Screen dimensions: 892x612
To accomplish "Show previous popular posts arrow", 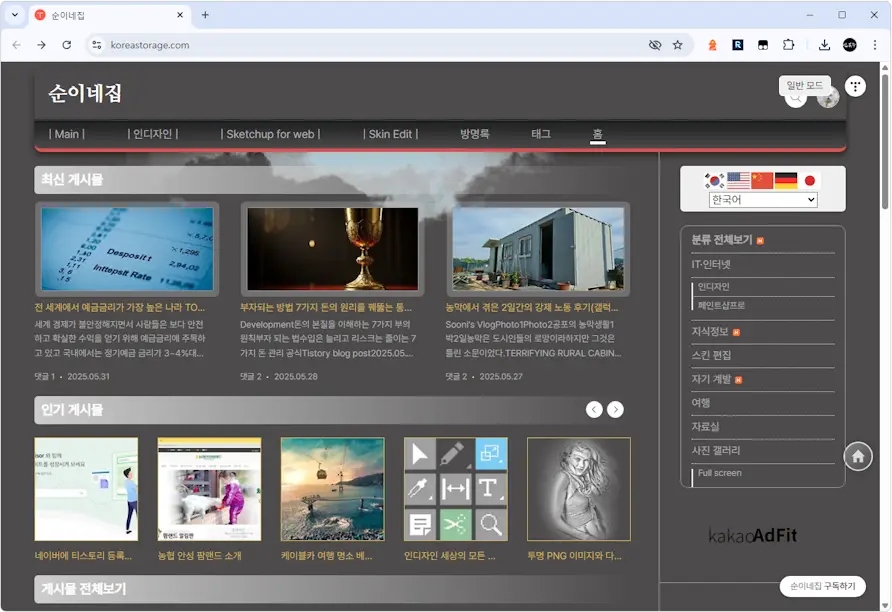I will (594, 410).
